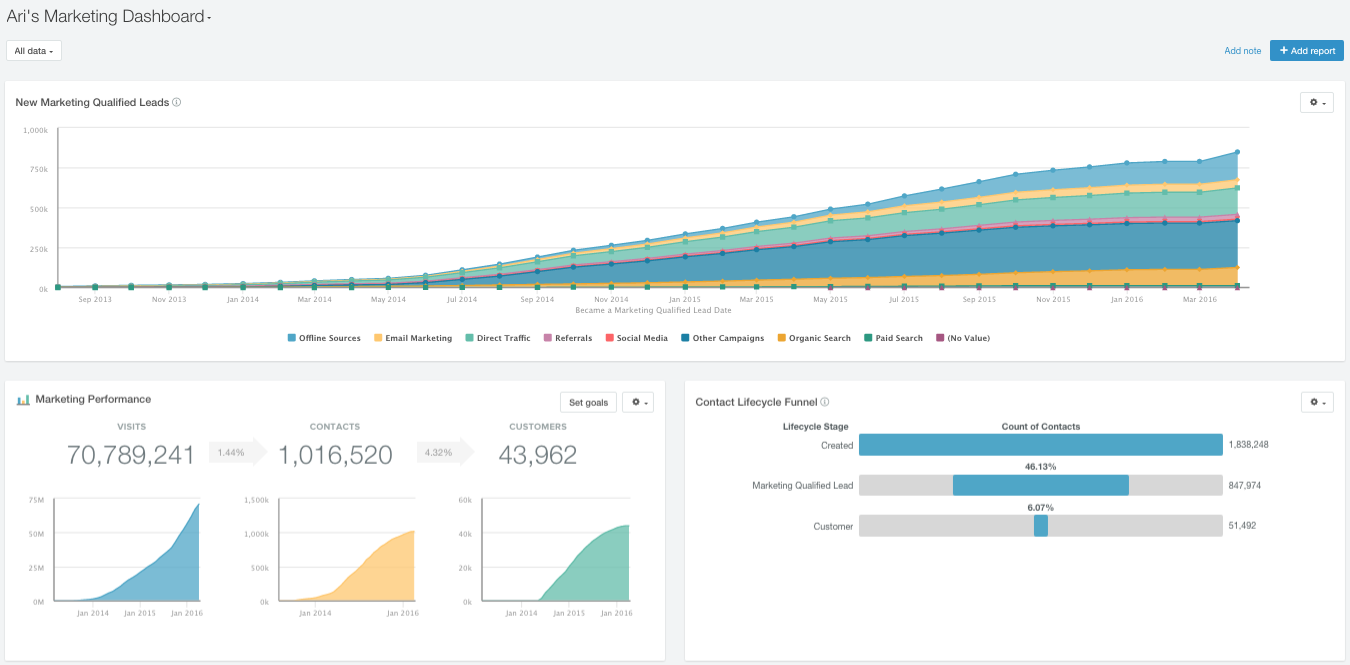Expand Ari's Marketing Dashboard title dropdown
Viewport: 1350px width, 665px height.
pyautogui.click(x=209, y=19)
